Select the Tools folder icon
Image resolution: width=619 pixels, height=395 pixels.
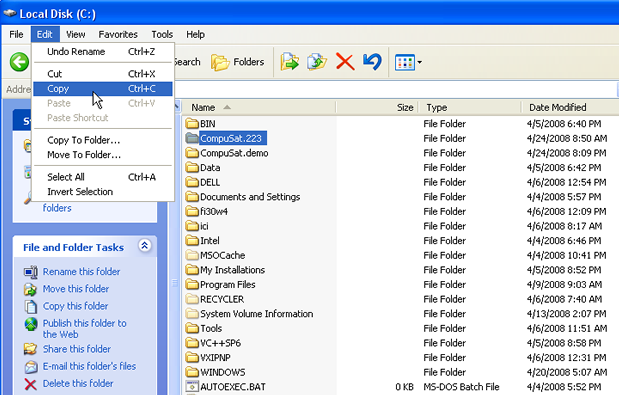(192, 328)
